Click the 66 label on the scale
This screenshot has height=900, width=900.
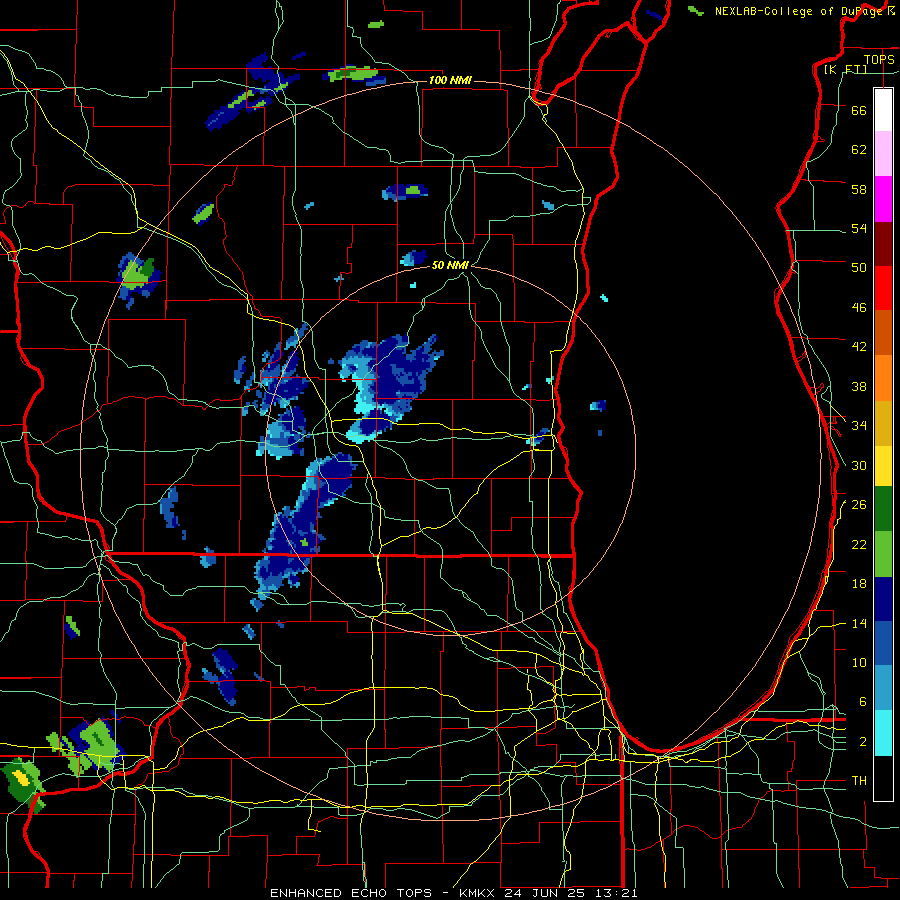click(859, 110)
